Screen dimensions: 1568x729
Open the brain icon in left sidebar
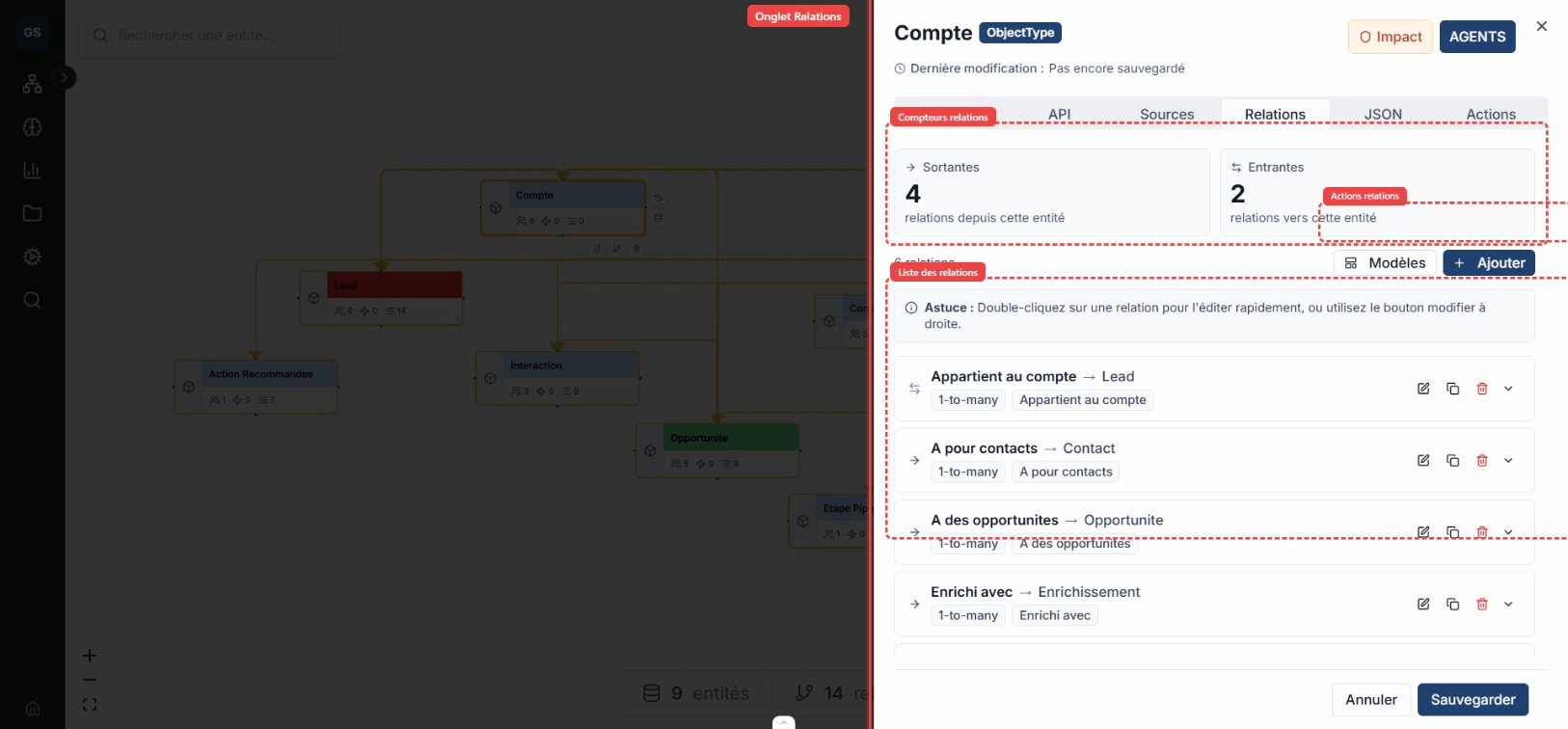pyautogui.click(x=32, y=127)
